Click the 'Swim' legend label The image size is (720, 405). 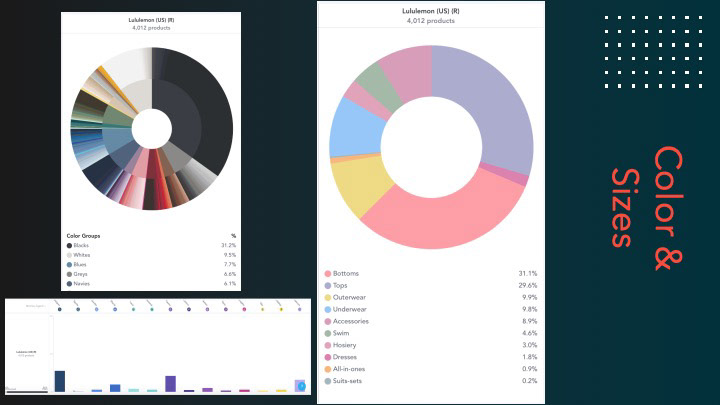click(x=341, y=333)
